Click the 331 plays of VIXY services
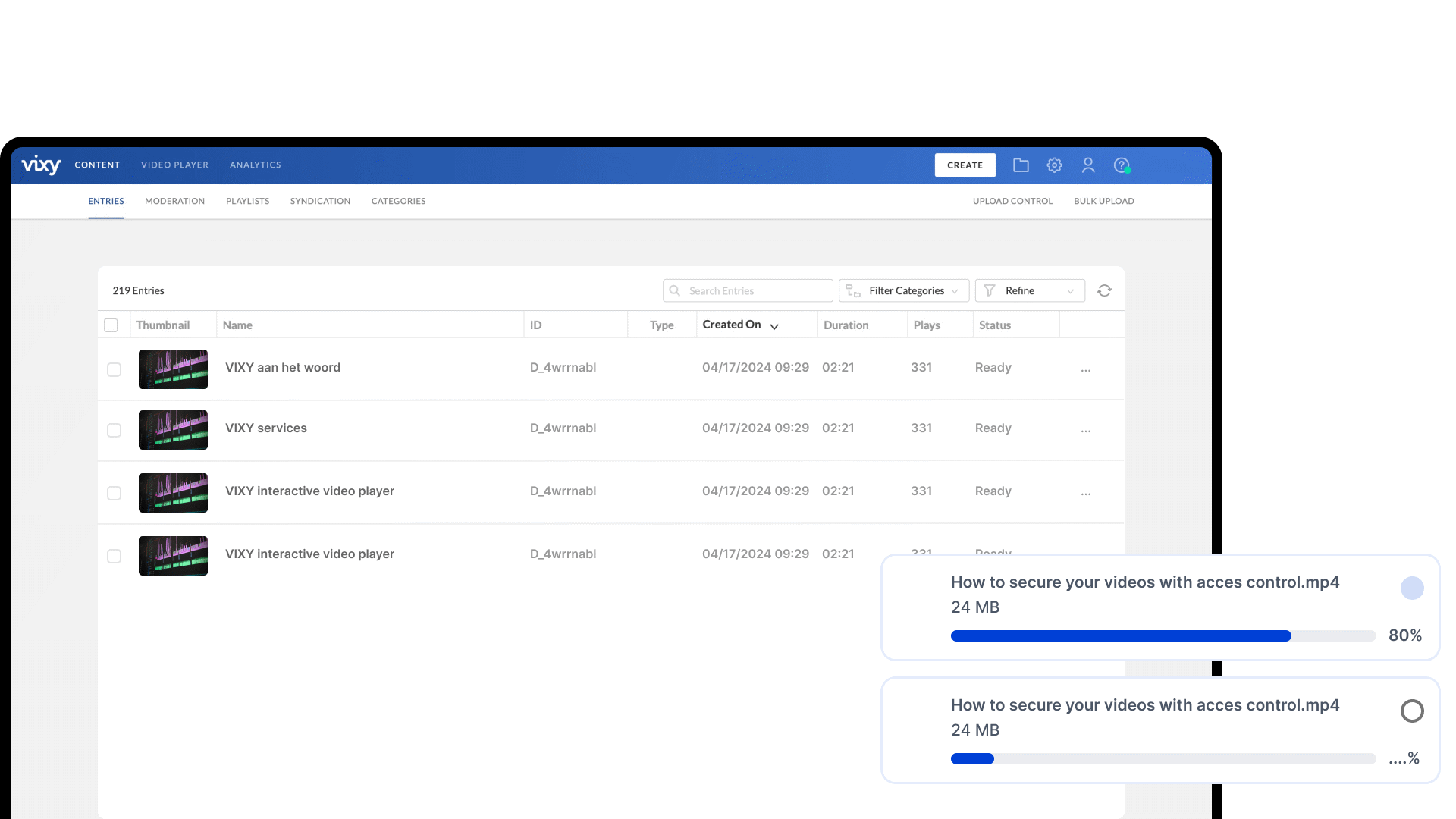The width and height of the screenshot is (1456, 819). [x=921, y=428]
